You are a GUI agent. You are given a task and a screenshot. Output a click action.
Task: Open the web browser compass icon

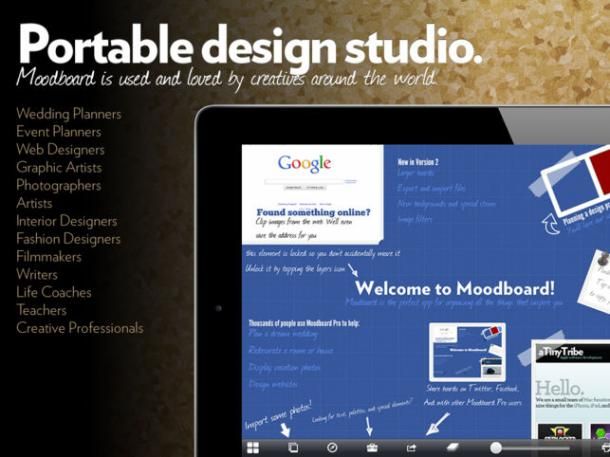point(332,448)
